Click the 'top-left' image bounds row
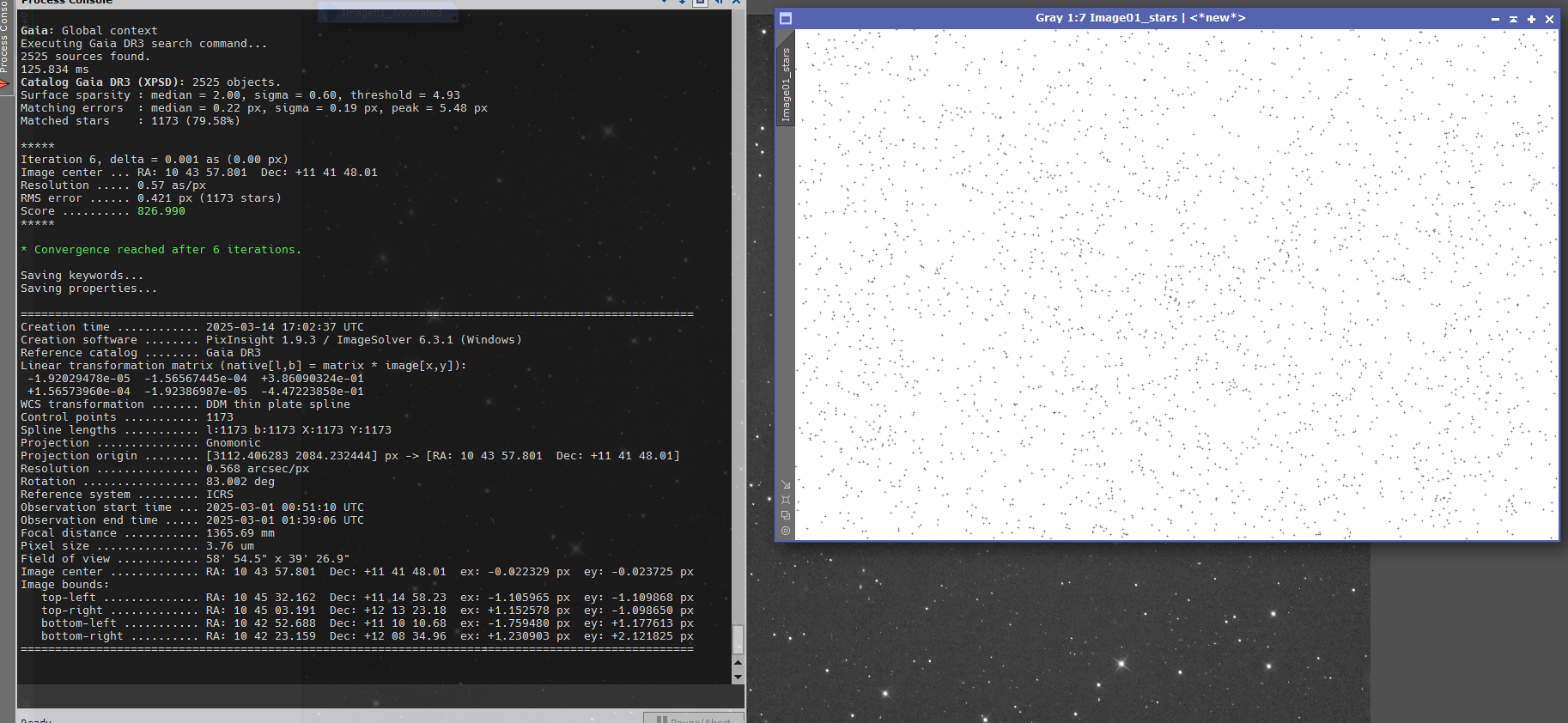This screenshot has width=1568, height=723. tap(367, 598)
